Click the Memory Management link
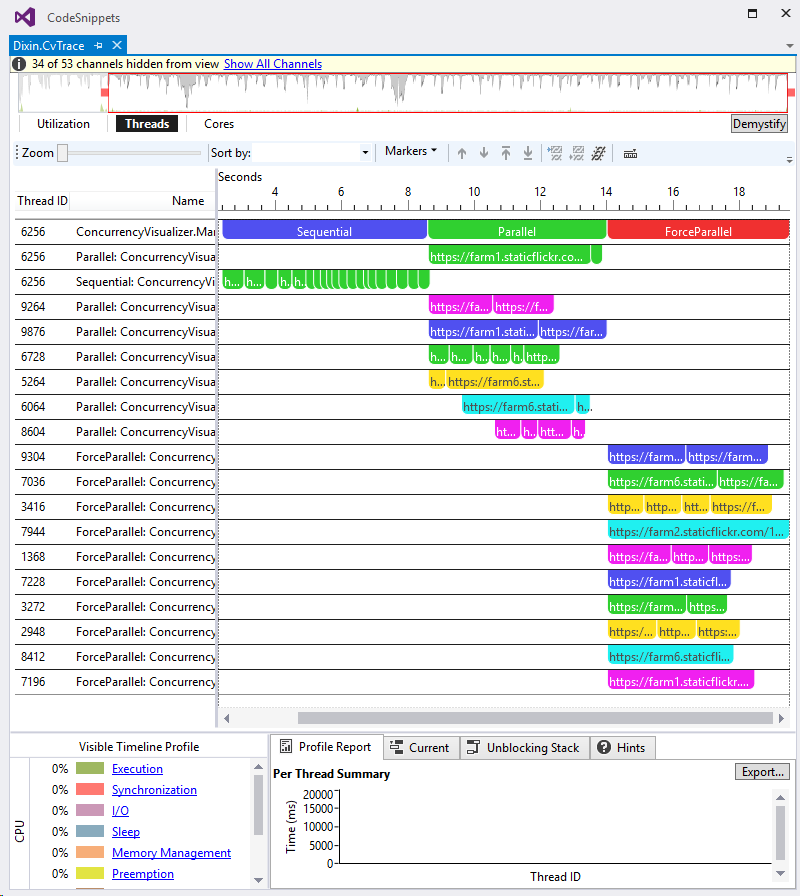 pos(171,853)
